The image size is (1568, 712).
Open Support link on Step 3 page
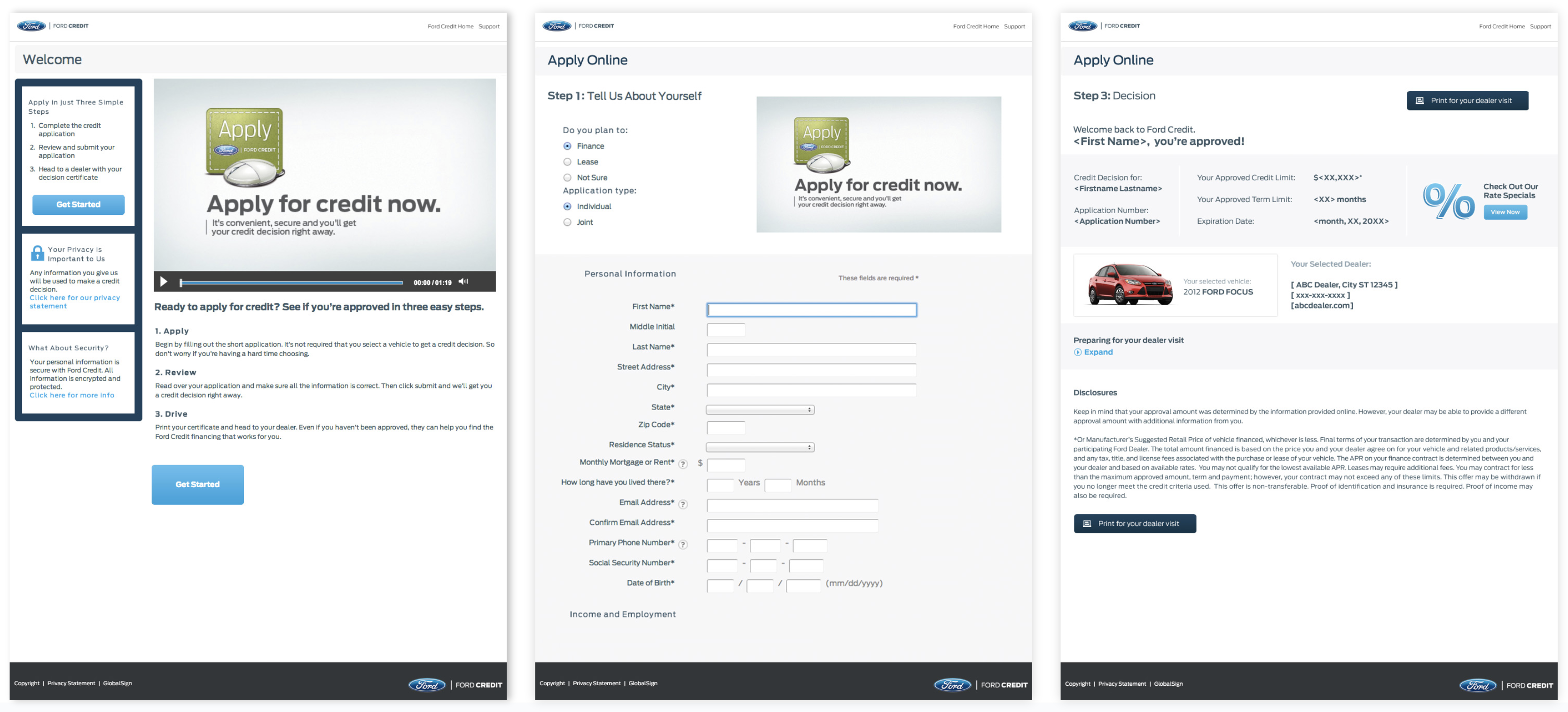(x=1540, y=27)
